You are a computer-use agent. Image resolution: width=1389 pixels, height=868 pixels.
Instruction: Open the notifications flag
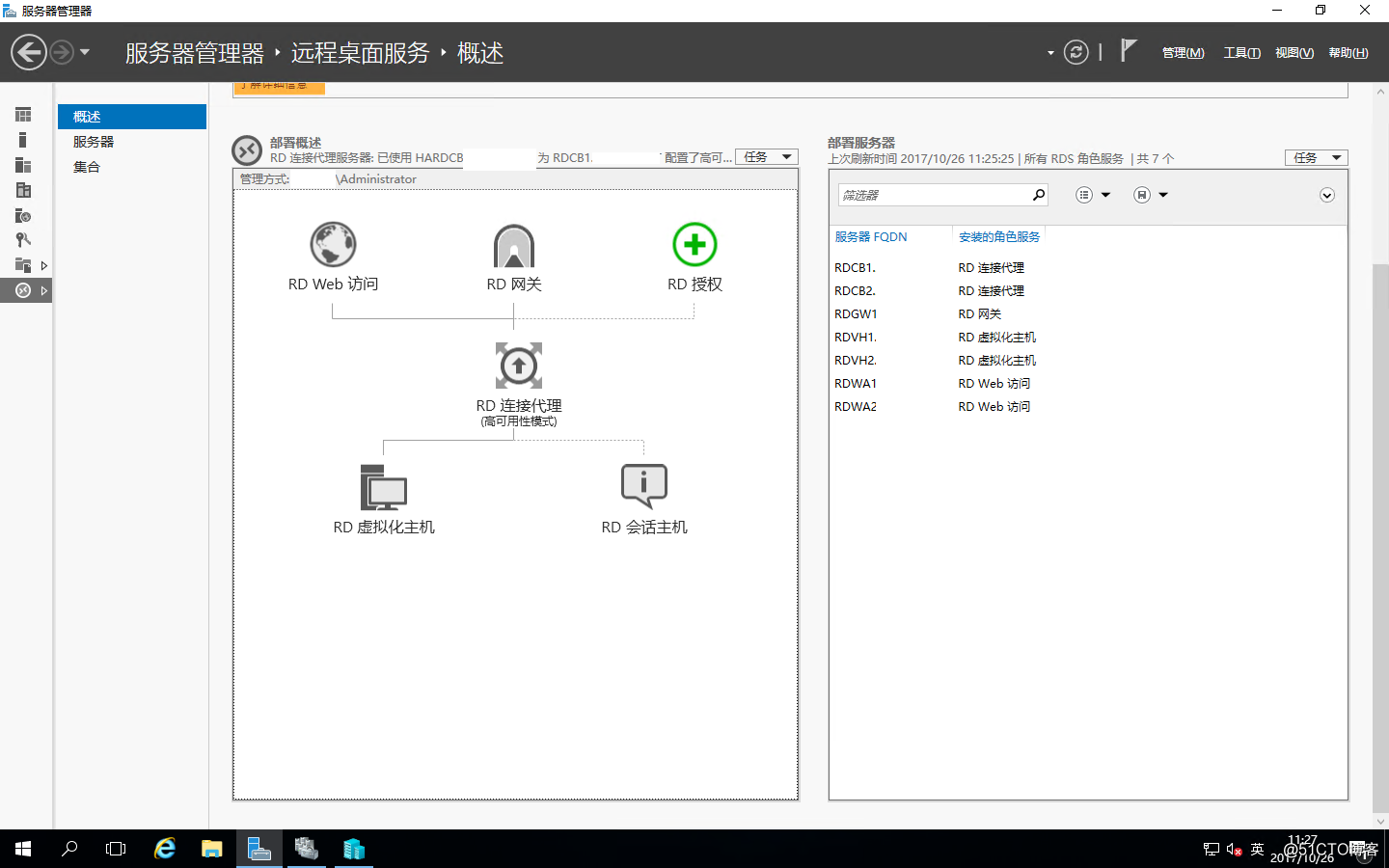click(x=1129, y=50)
